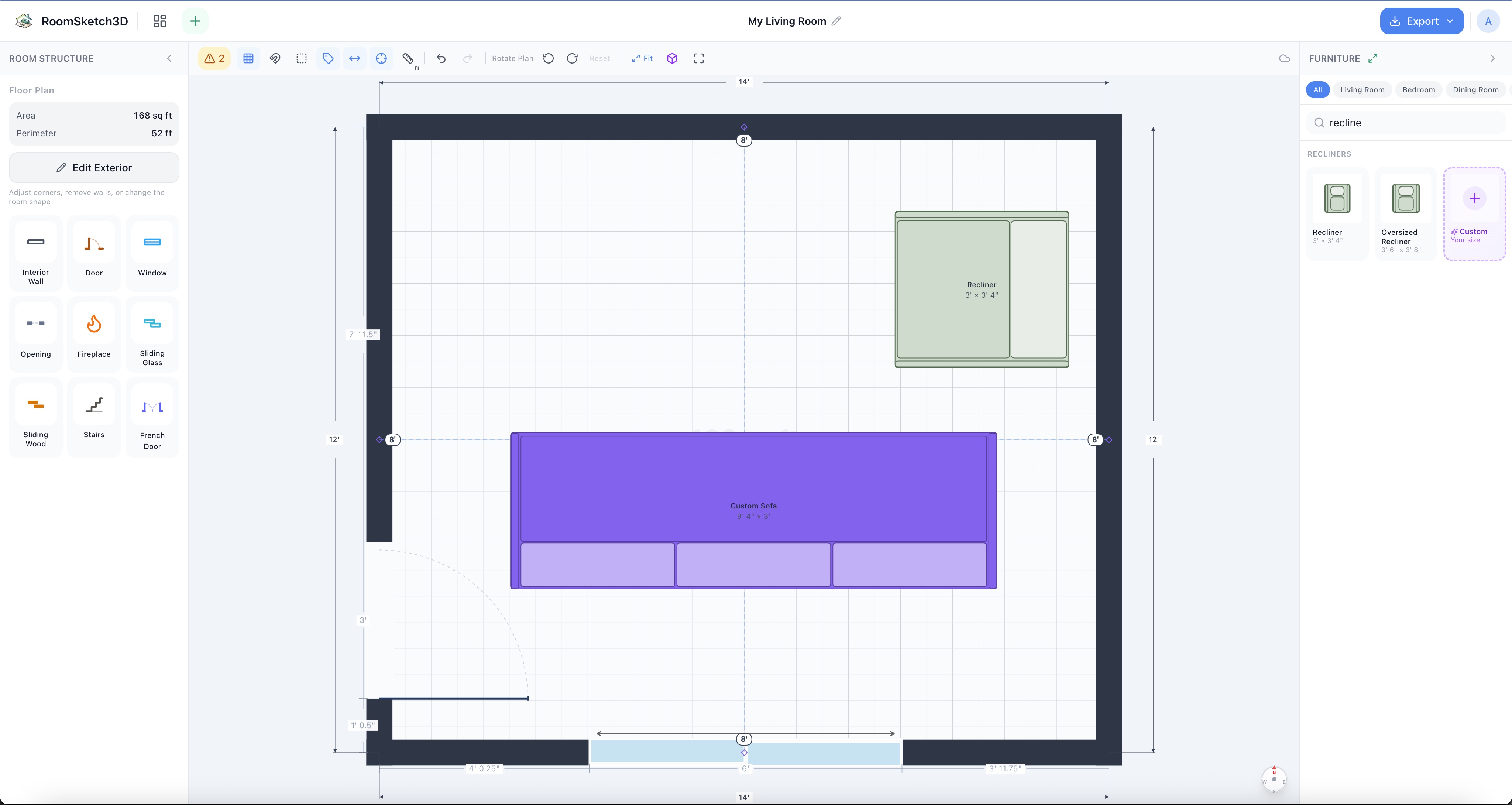
Task: Toggle the furniture labels tag icon
Action: point(328,58)
